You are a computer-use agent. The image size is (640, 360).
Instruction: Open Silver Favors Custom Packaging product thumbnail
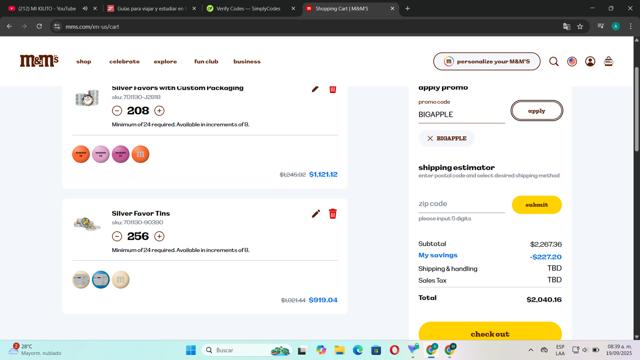tap(87, 98)
